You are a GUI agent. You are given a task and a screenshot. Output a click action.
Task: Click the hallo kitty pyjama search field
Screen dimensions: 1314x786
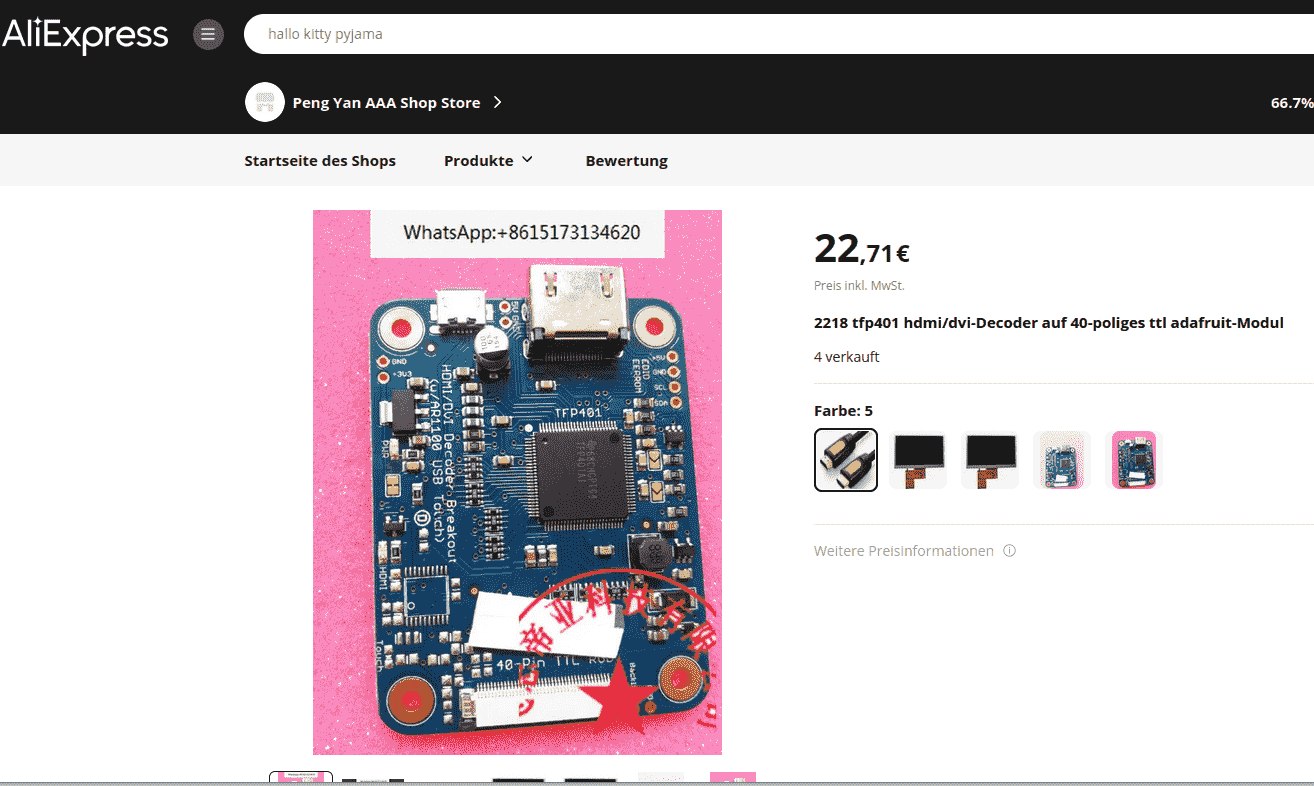779,34
